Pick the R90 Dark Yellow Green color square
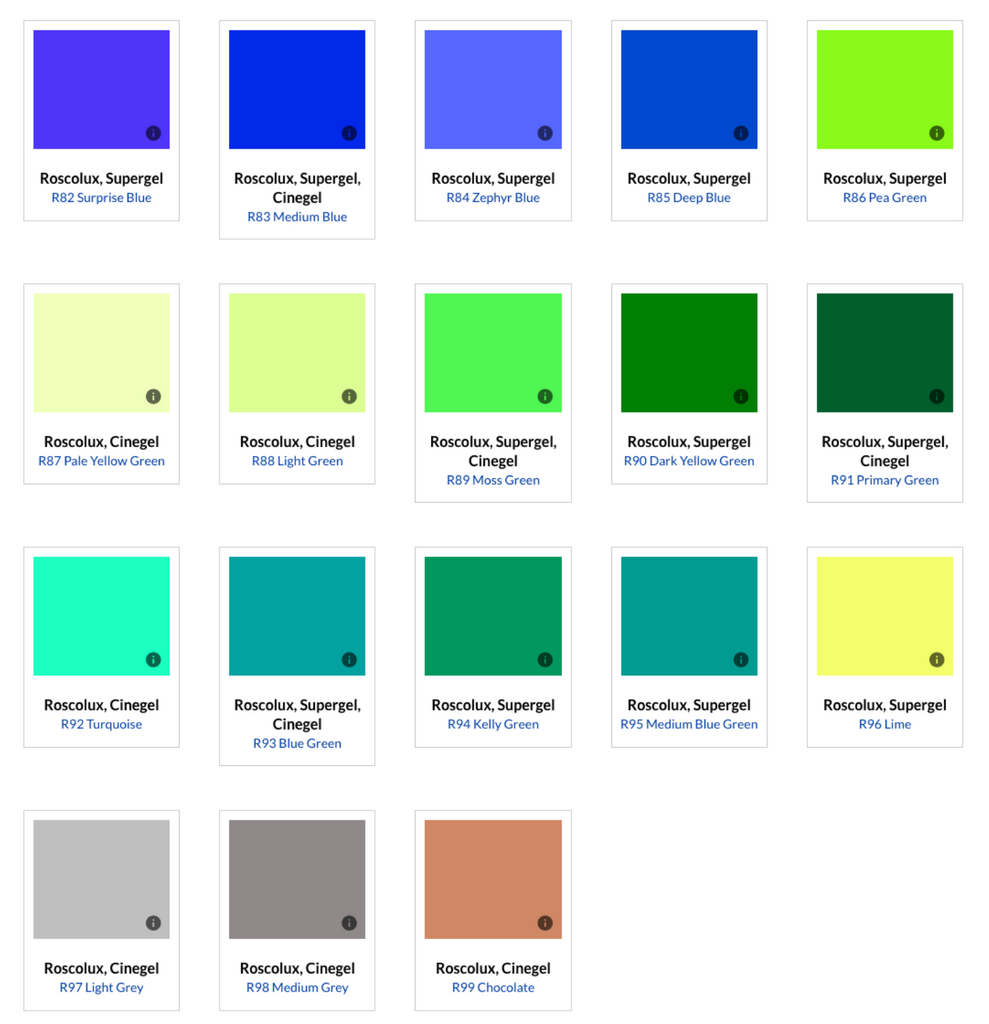Viewport: 989px width, 1024px height. (688, 352)
